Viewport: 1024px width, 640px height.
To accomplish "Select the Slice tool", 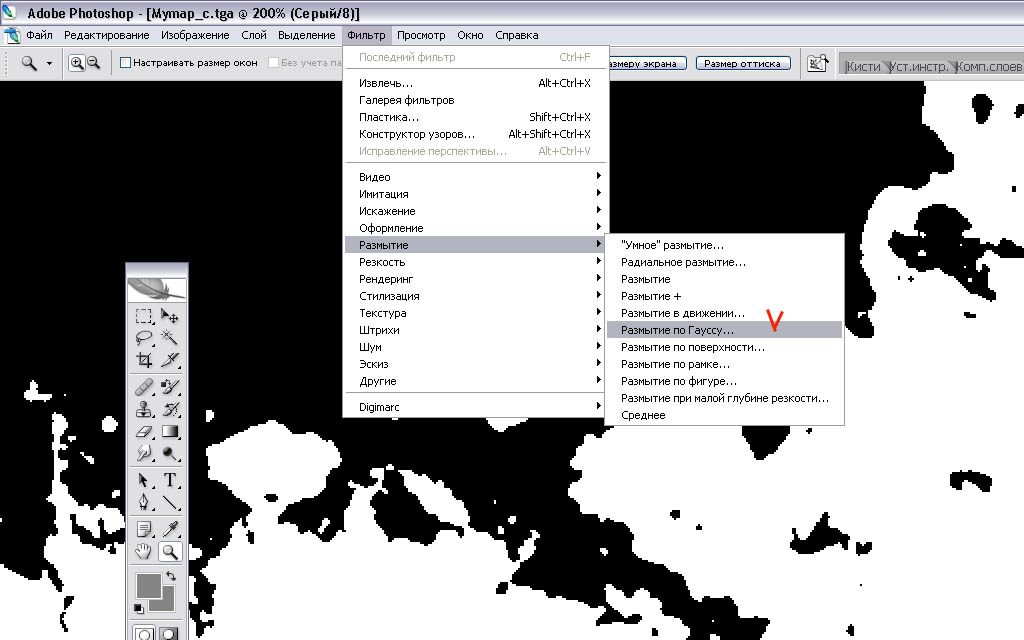I will pyautogui.click(x=170, y=360).
